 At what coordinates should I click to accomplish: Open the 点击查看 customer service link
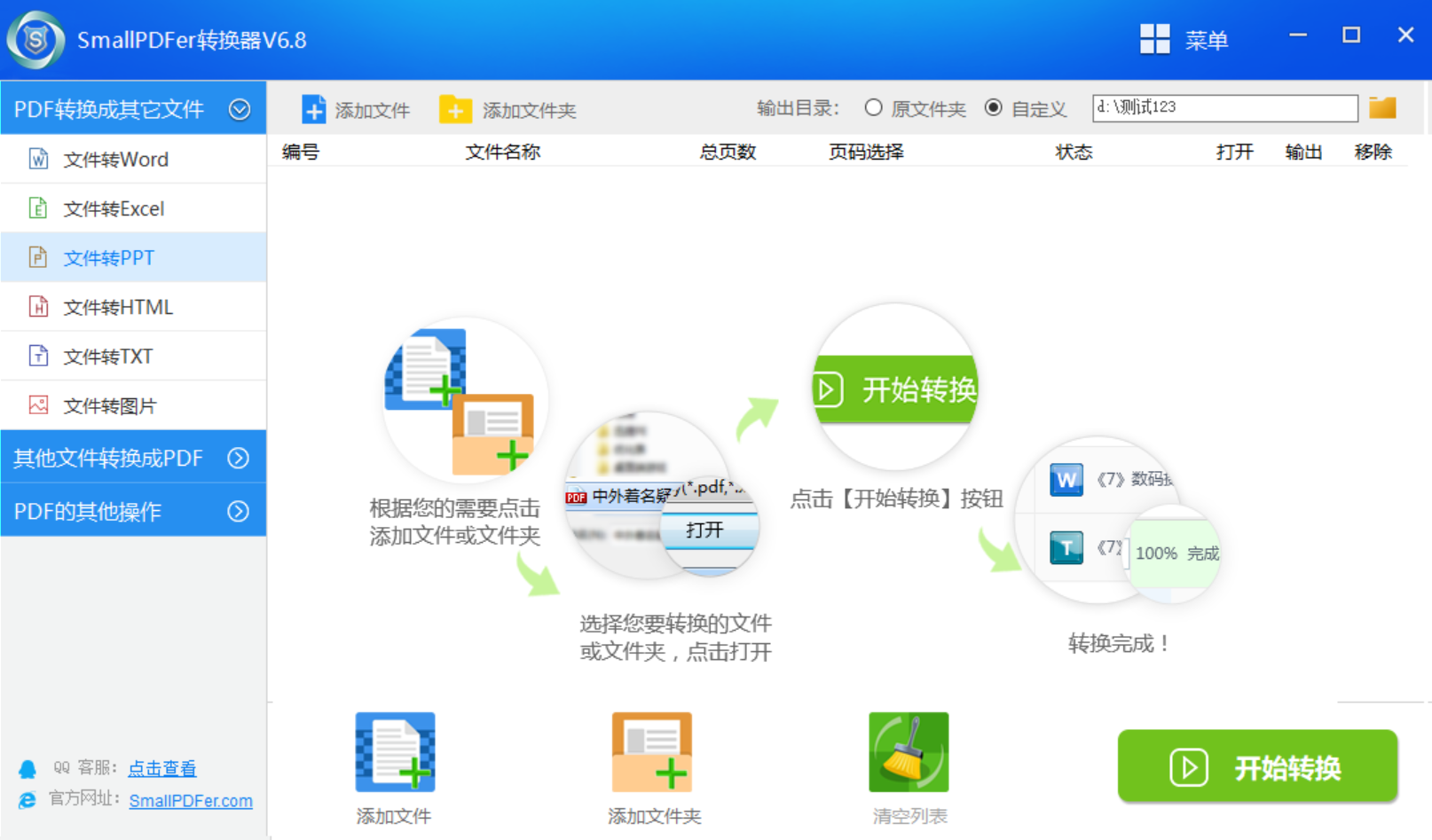point(162,768)
